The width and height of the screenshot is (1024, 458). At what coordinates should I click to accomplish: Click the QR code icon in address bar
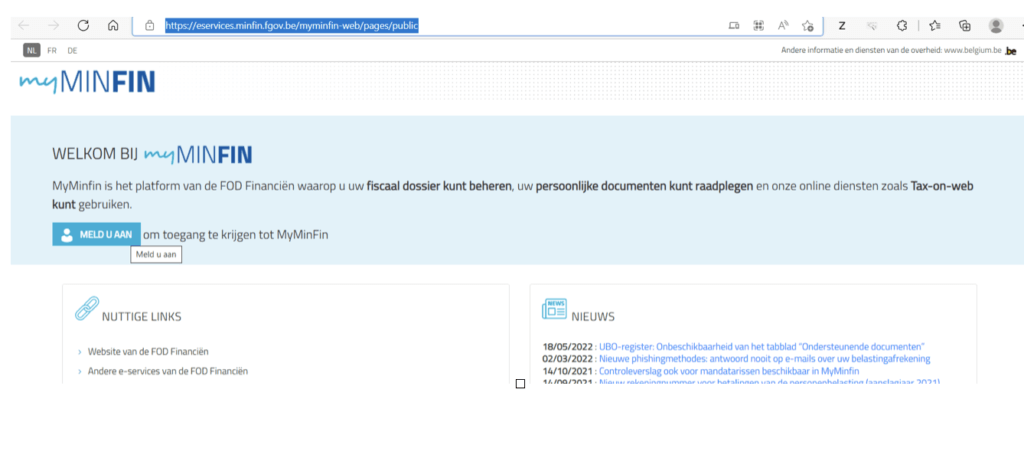tap(758, 26)
